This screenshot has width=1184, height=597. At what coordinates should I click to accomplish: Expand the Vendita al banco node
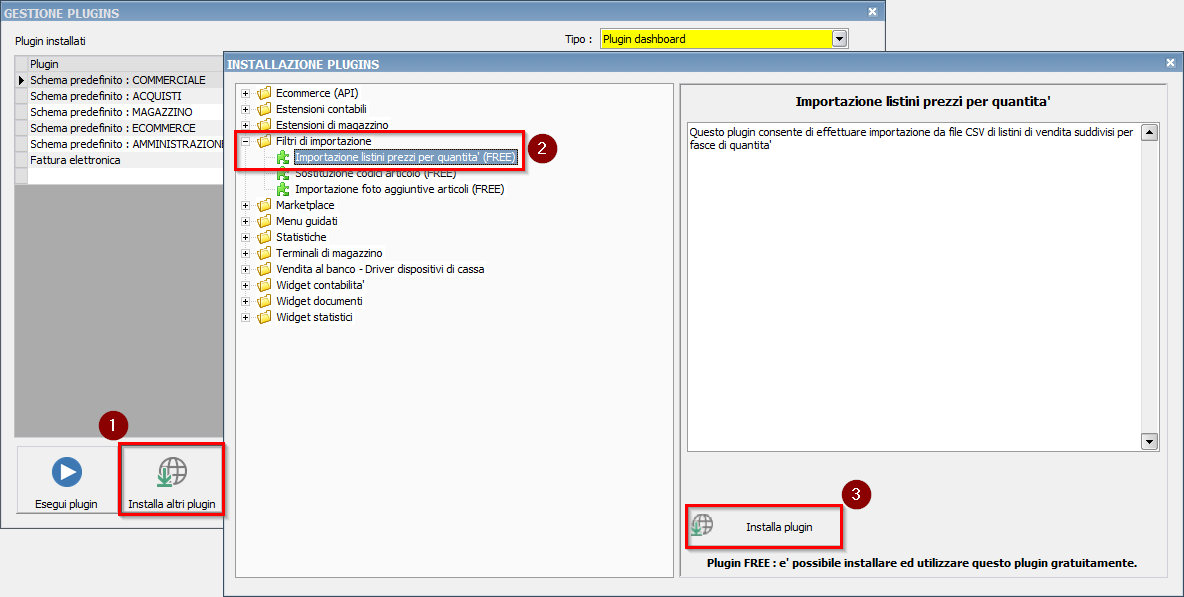[x=246, y=269]
